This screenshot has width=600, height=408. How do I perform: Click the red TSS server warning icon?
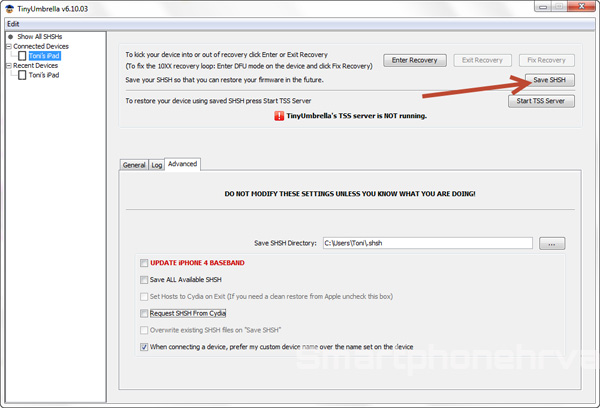pos(278,116)
